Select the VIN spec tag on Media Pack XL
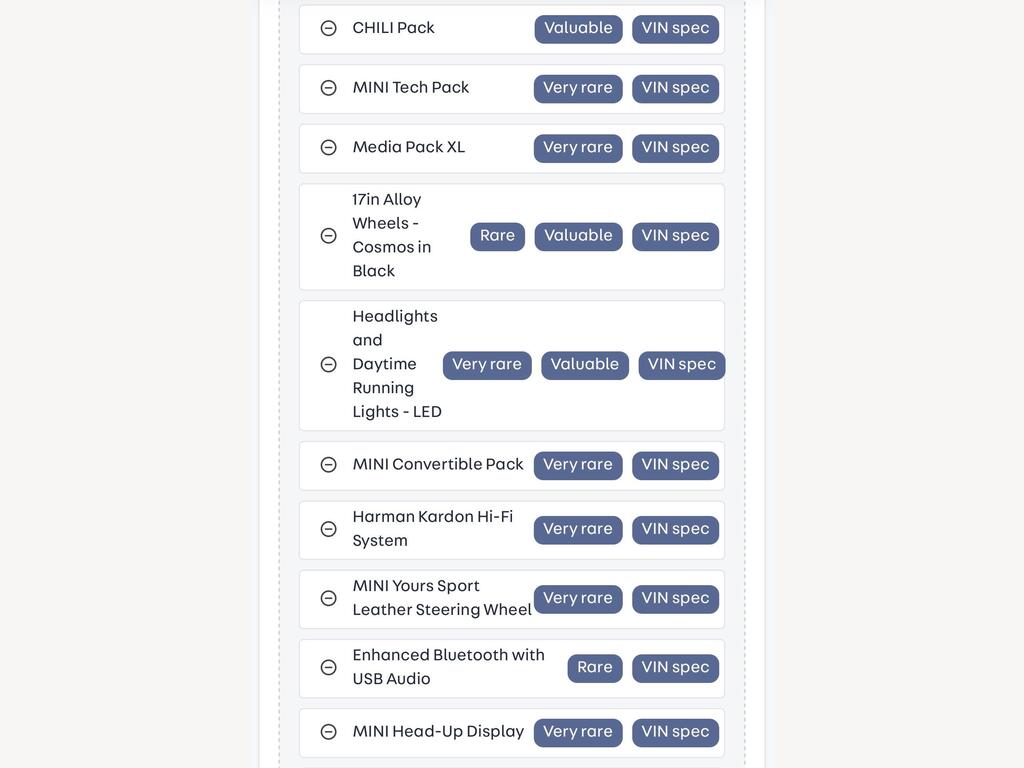The width and height of the screenshot is (1024, 768). (x=675, y=148)
